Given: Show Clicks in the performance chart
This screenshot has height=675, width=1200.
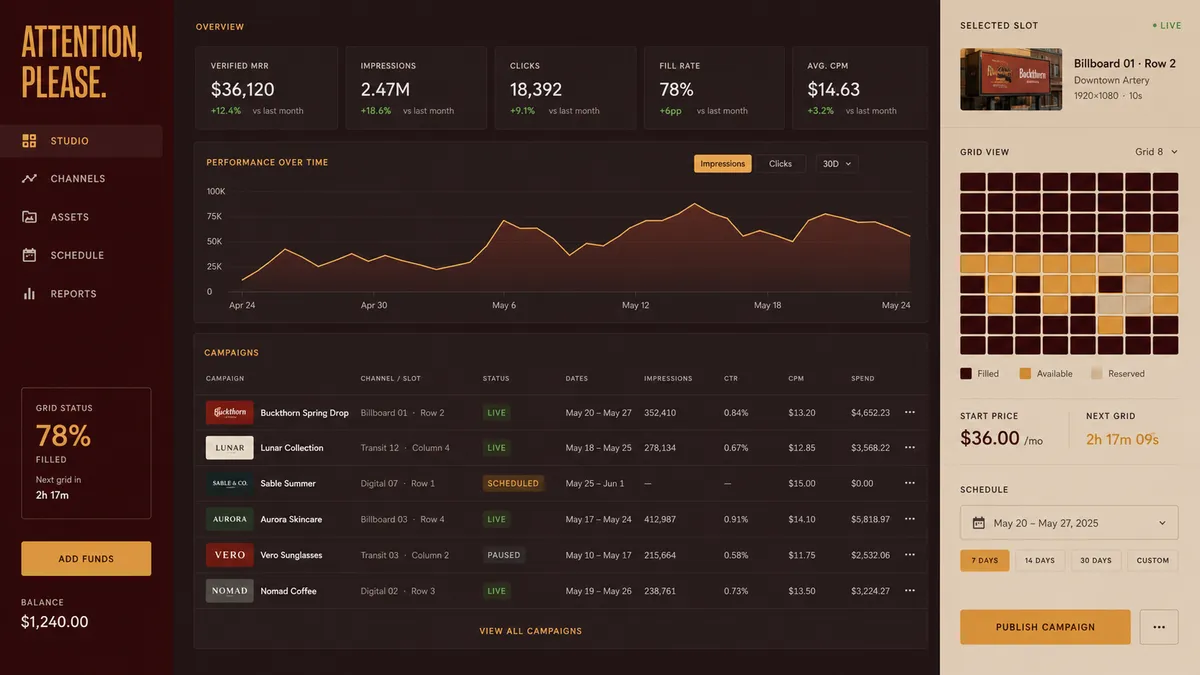Looking at the screenshot, I should pyautogui.click(x=780, y=164).
